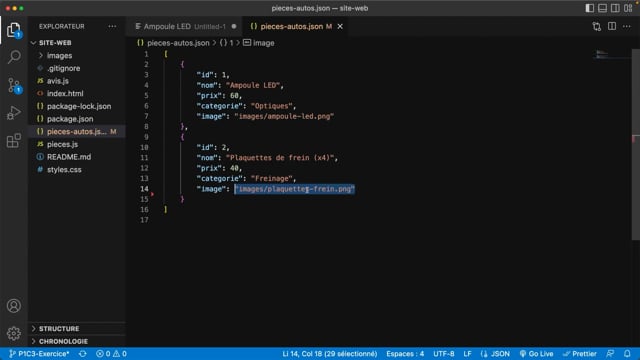Click the fold arrow marker beside line 15
Image resolution: width=640 pixels, height=360 pixels.
pos(153,194)
